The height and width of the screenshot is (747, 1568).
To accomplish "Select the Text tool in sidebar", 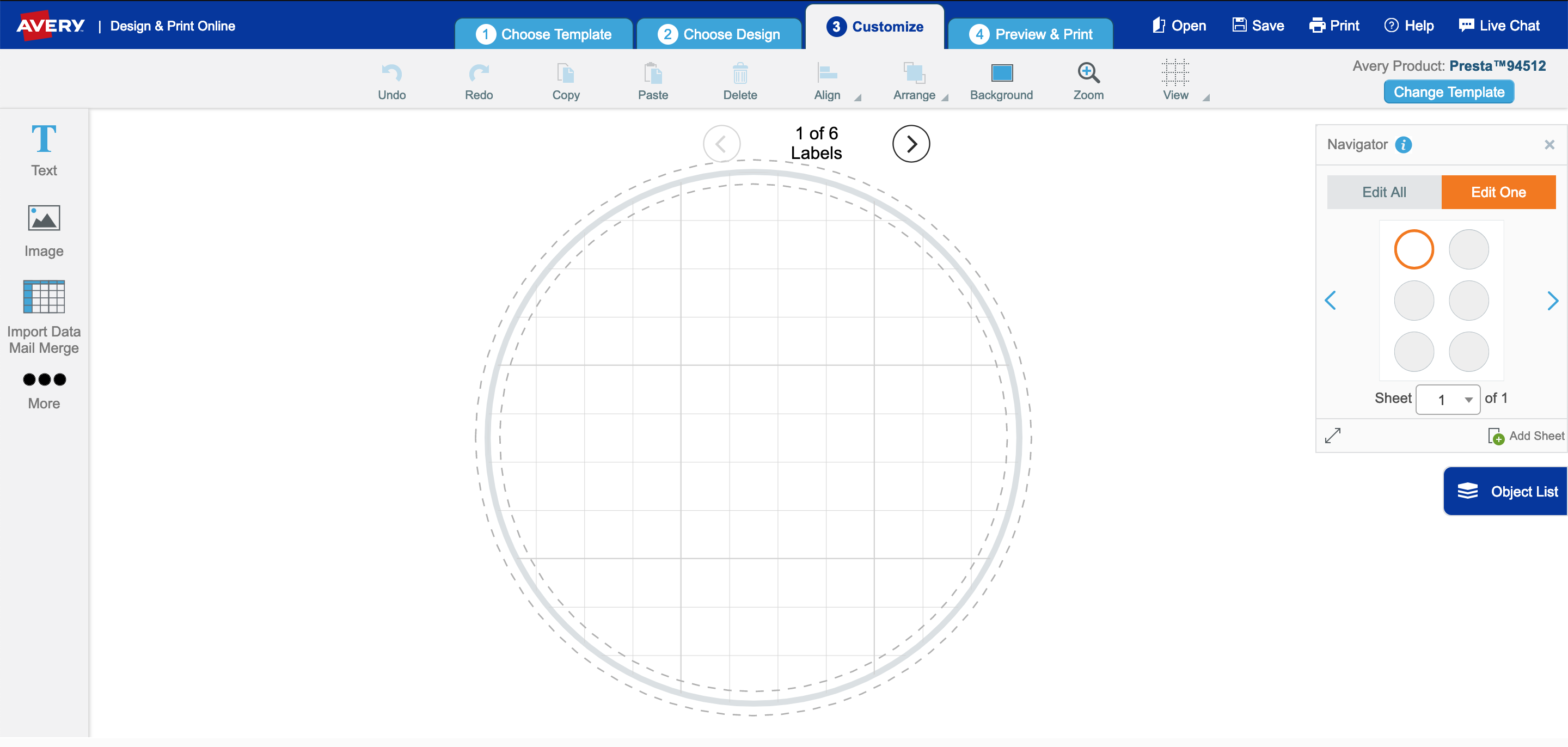I will [x=44, y=150].
